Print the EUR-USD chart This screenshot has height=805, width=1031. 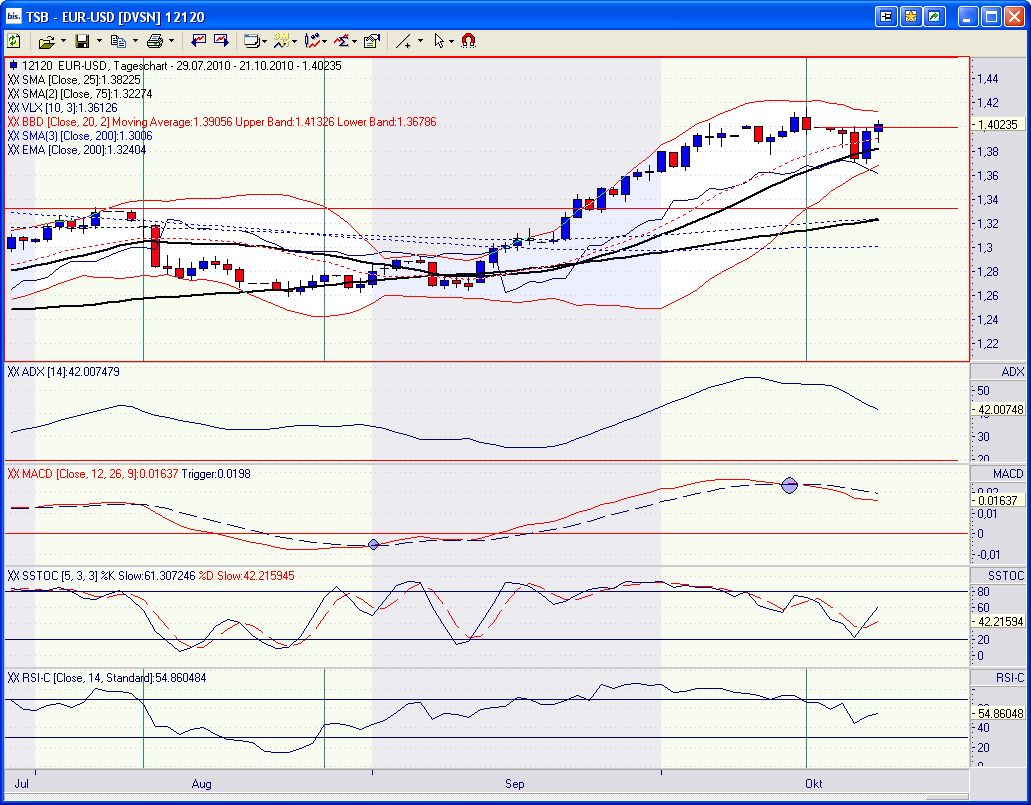pyautogui.click(x=155, y=41)
